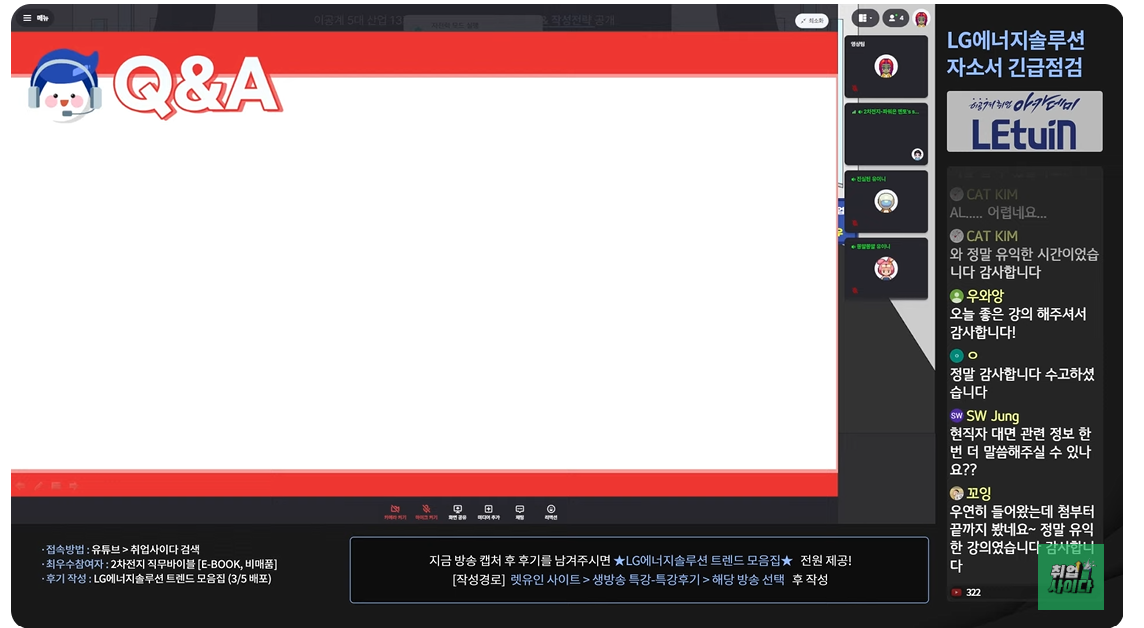Click the 최소화 minimize button
Screen dimensions: 1144x628
811,21
